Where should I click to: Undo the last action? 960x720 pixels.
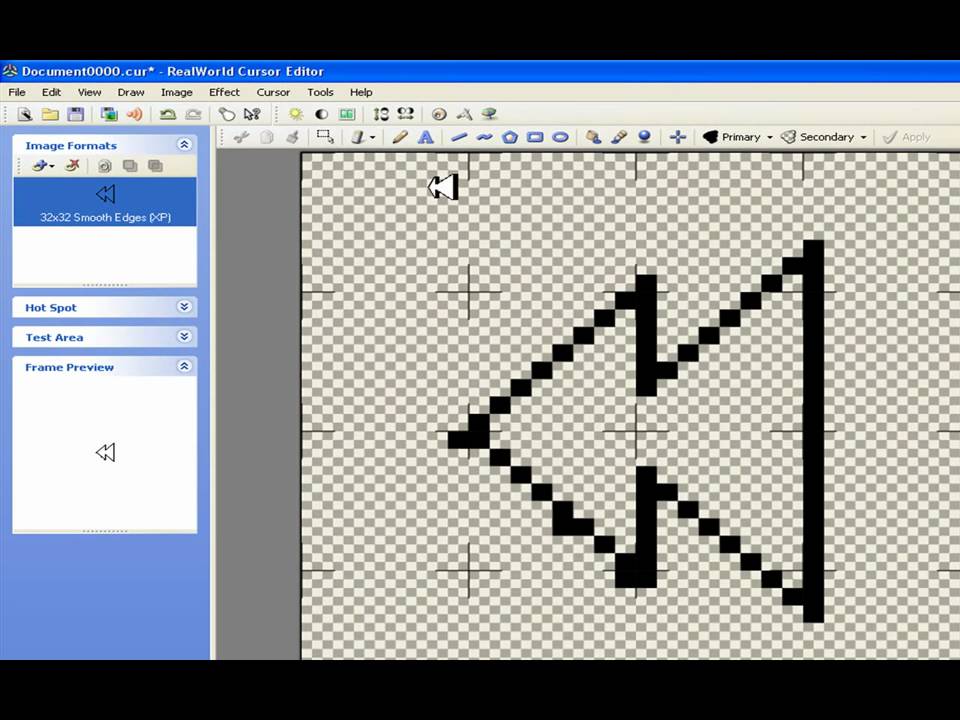pyautogui.click(x=168, y=114)
